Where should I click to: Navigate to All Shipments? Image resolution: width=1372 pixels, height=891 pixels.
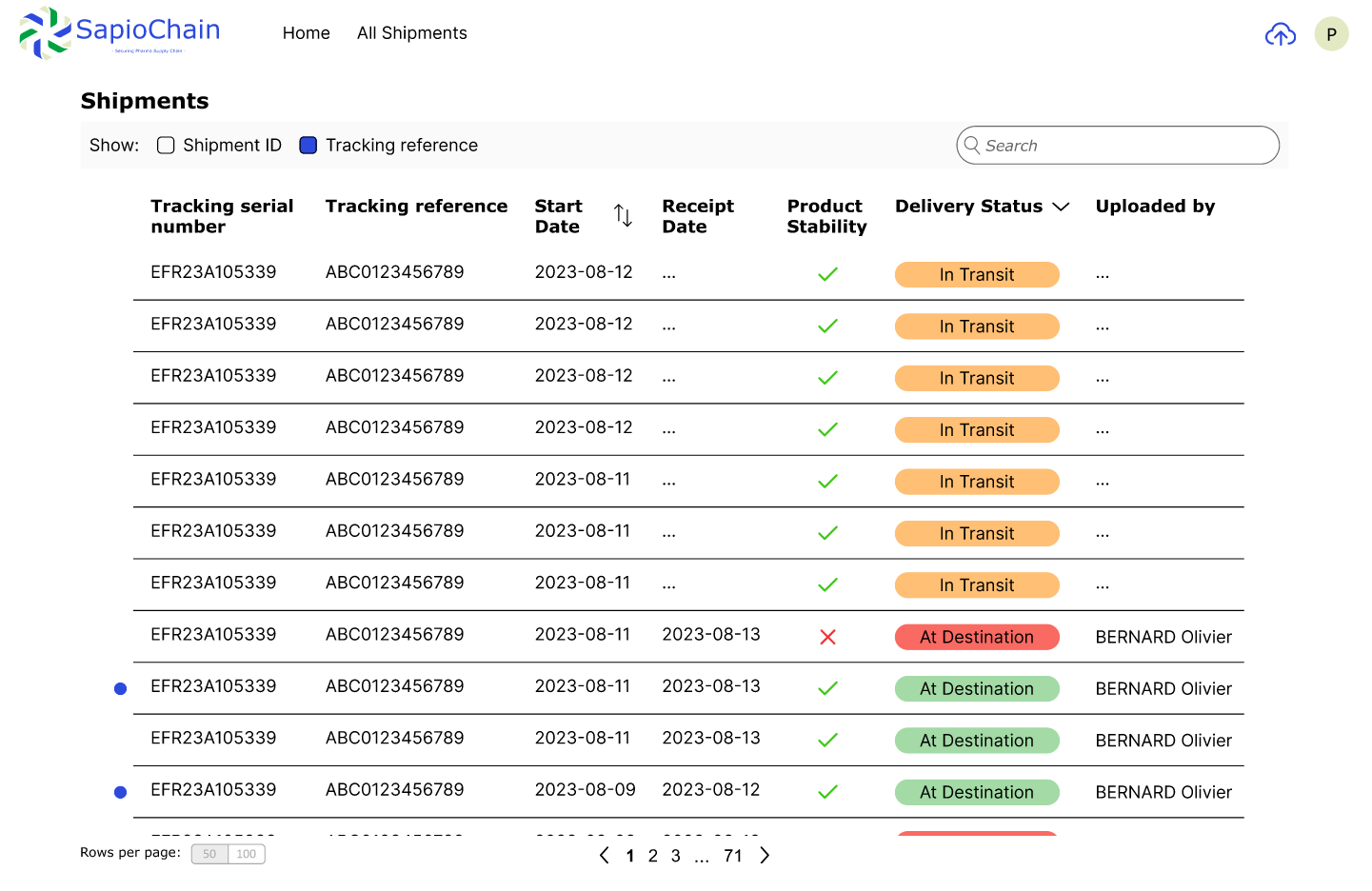pos(411,33)
